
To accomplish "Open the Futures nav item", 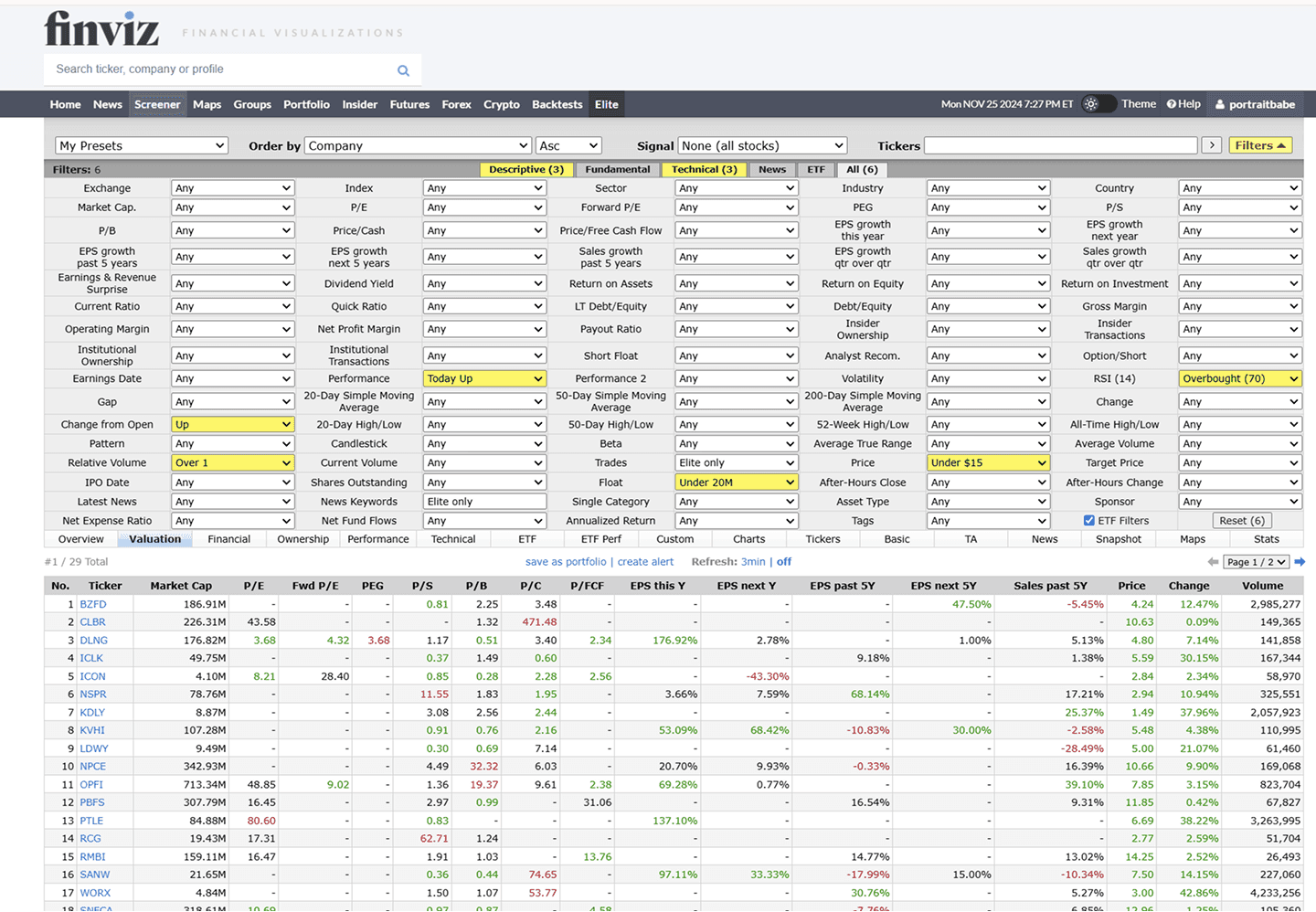I will pyautogui.click(x=409, y=104).
